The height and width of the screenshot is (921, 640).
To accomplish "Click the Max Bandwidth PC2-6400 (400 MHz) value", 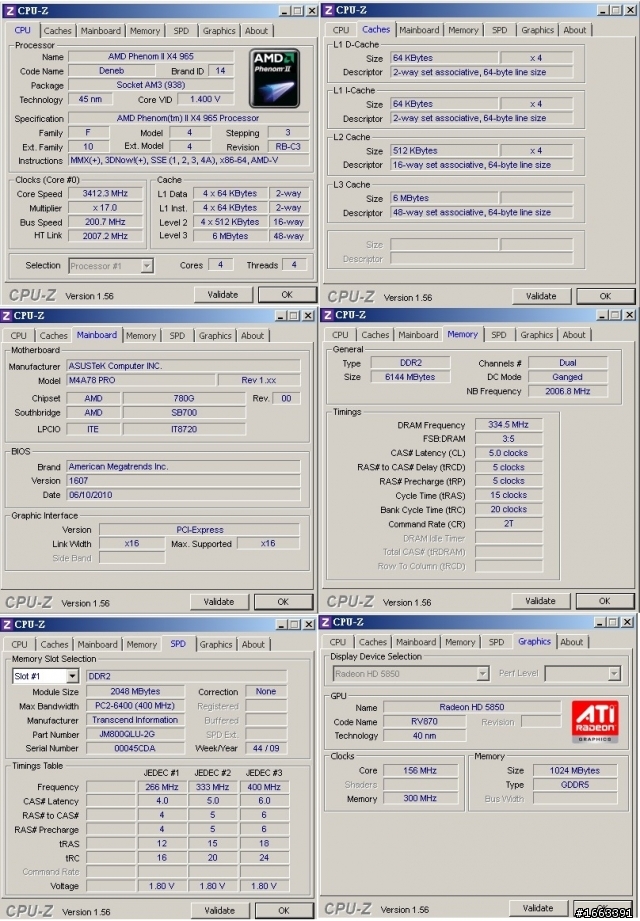I will tap(135, 706).
